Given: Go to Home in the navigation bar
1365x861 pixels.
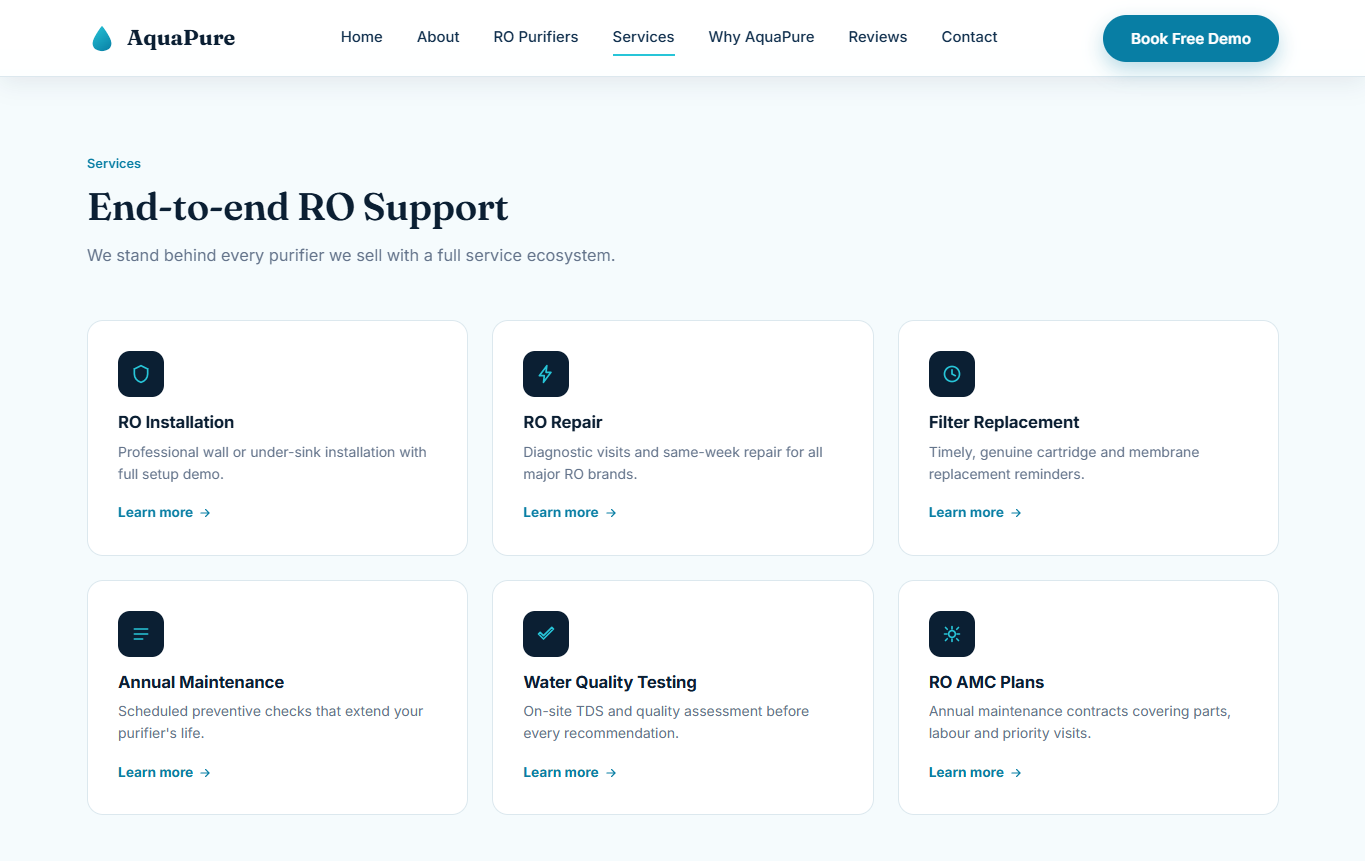Looking at the screenshot, I should [x=362, y=37].
